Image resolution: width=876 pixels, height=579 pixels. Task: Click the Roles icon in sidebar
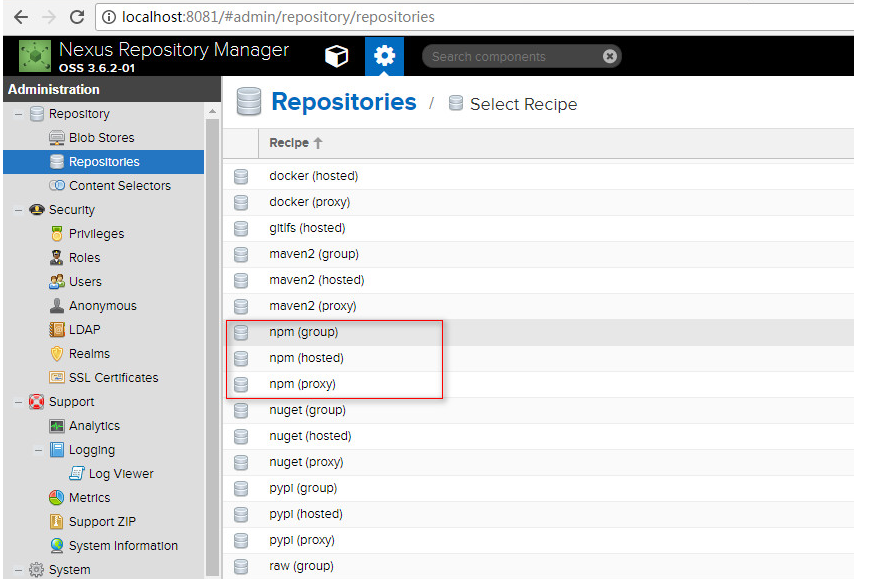coord(56,258)
